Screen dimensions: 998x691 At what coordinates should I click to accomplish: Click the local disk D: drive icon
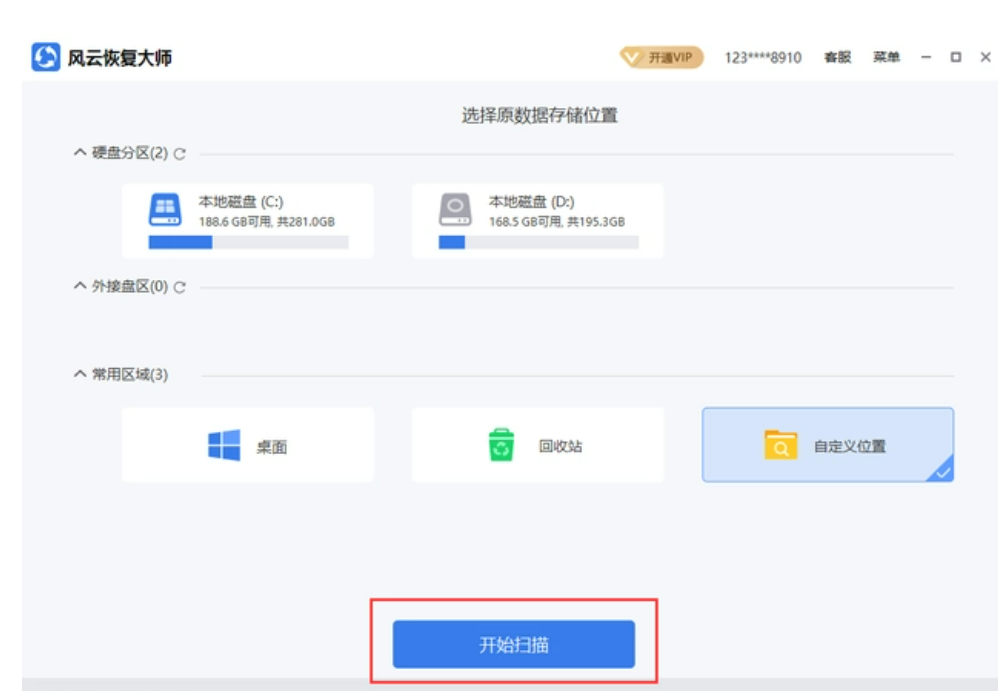point(455,209)
